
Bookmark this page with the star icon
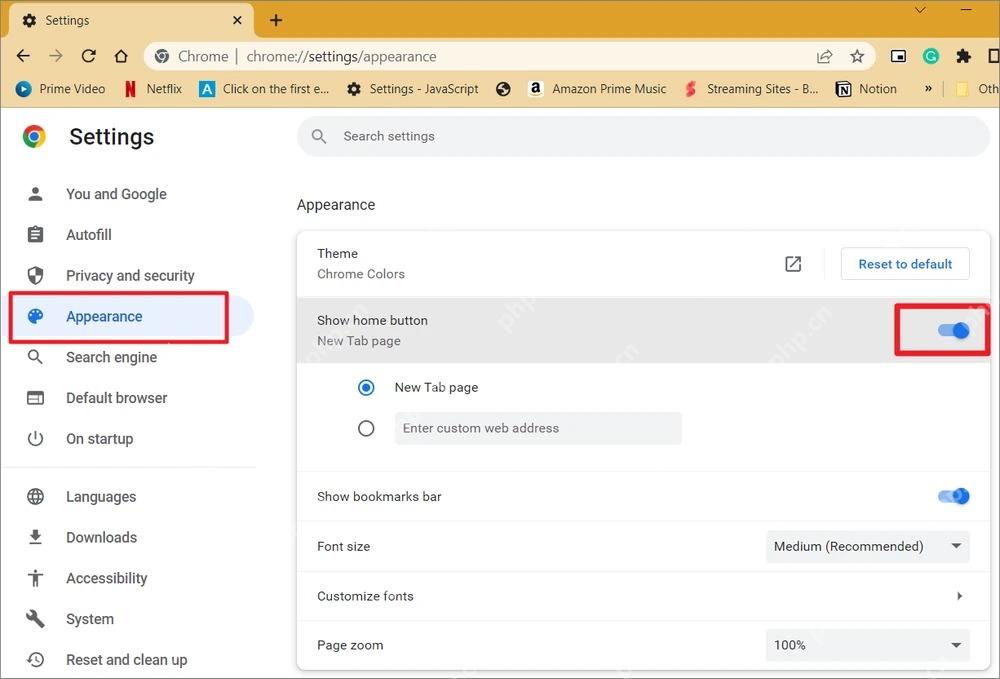(857, 56)
